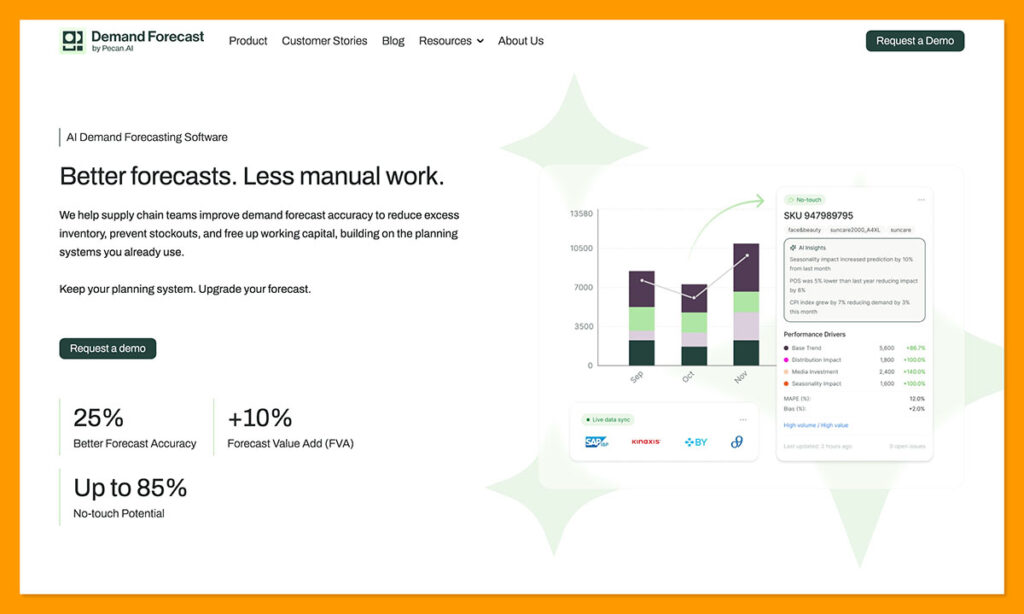Click the Oct bar in the chart
The width and height of the screenshot is (1024, 614).
pyautogui.click(x=694, y=325)
